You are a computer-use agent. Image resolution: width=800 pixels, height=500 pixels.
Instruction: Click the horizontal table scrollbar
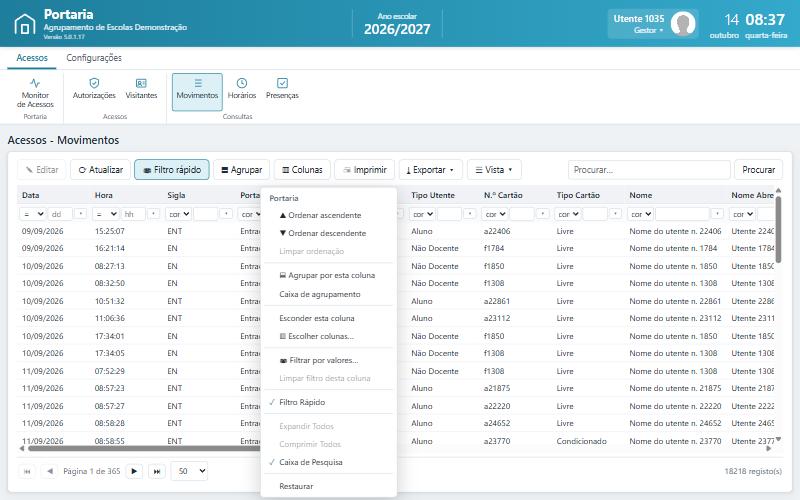coord(144,448)
